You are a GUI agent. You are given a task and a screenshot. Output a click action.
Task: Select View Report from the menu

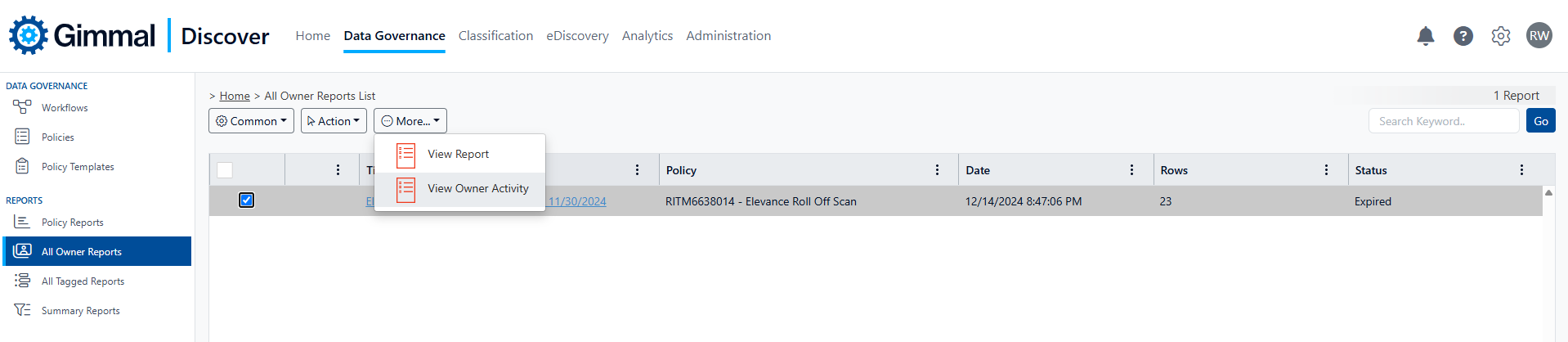(458, 155)
